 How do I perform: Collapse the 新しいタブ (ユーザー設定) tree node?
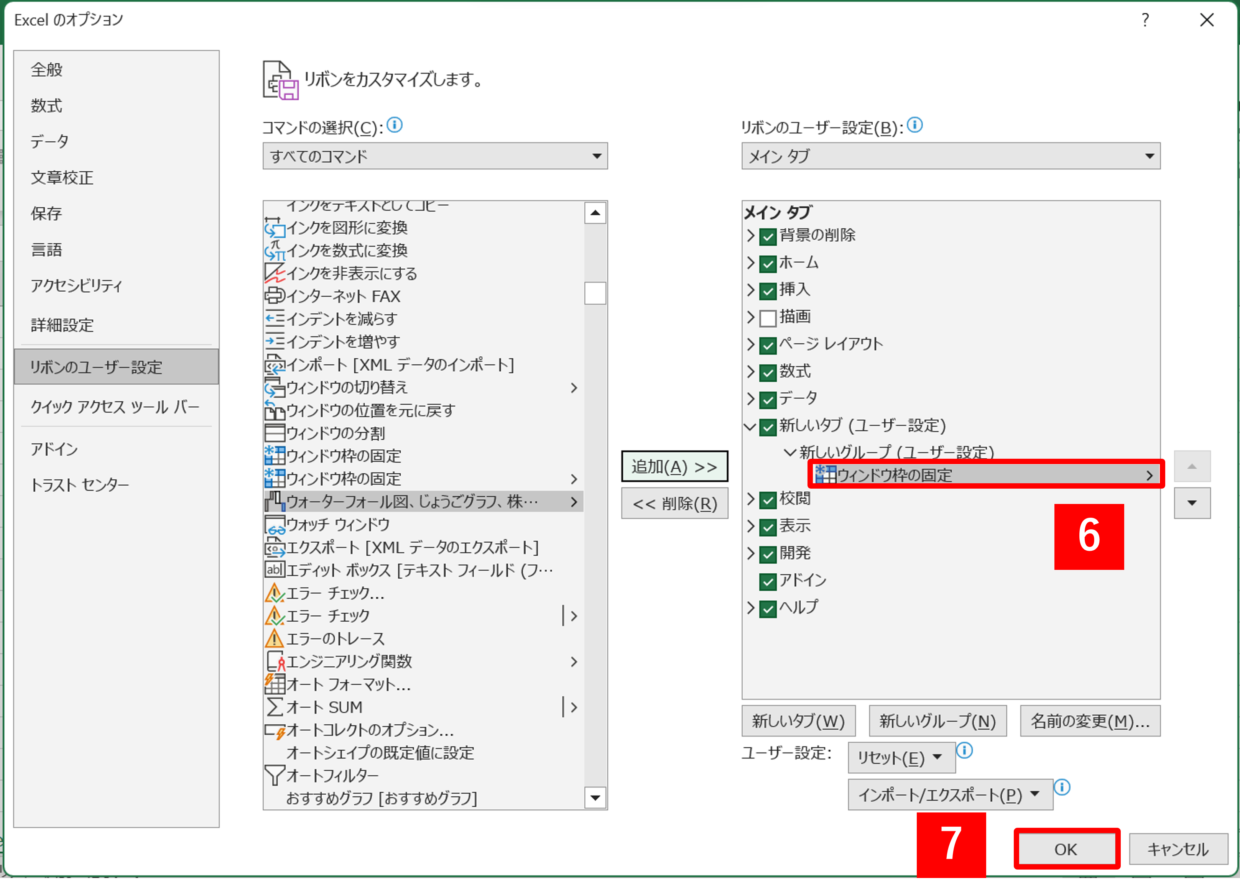(750, 426)
